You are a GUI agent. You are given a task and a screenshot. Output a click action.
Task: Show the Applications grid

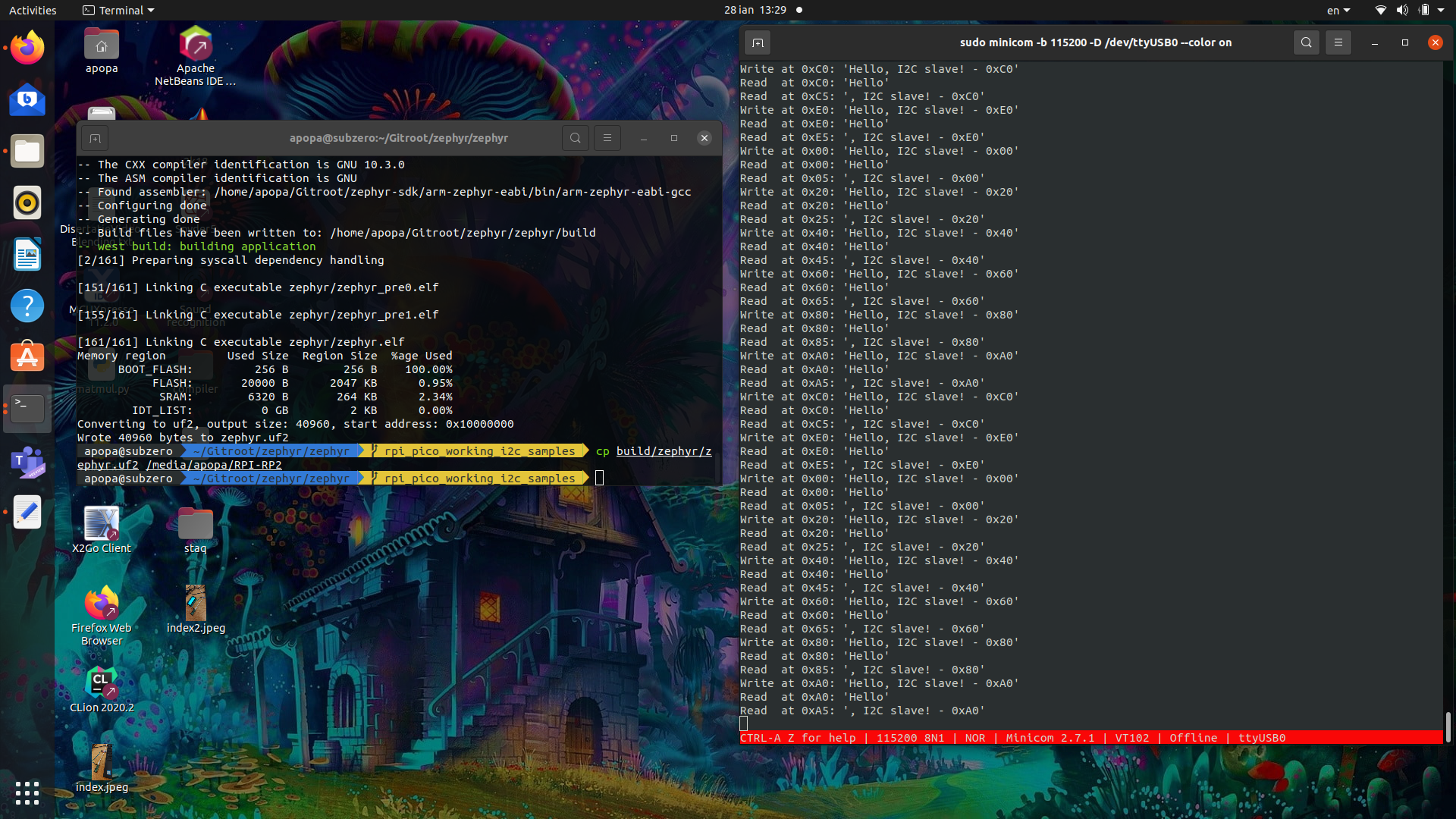27,792
